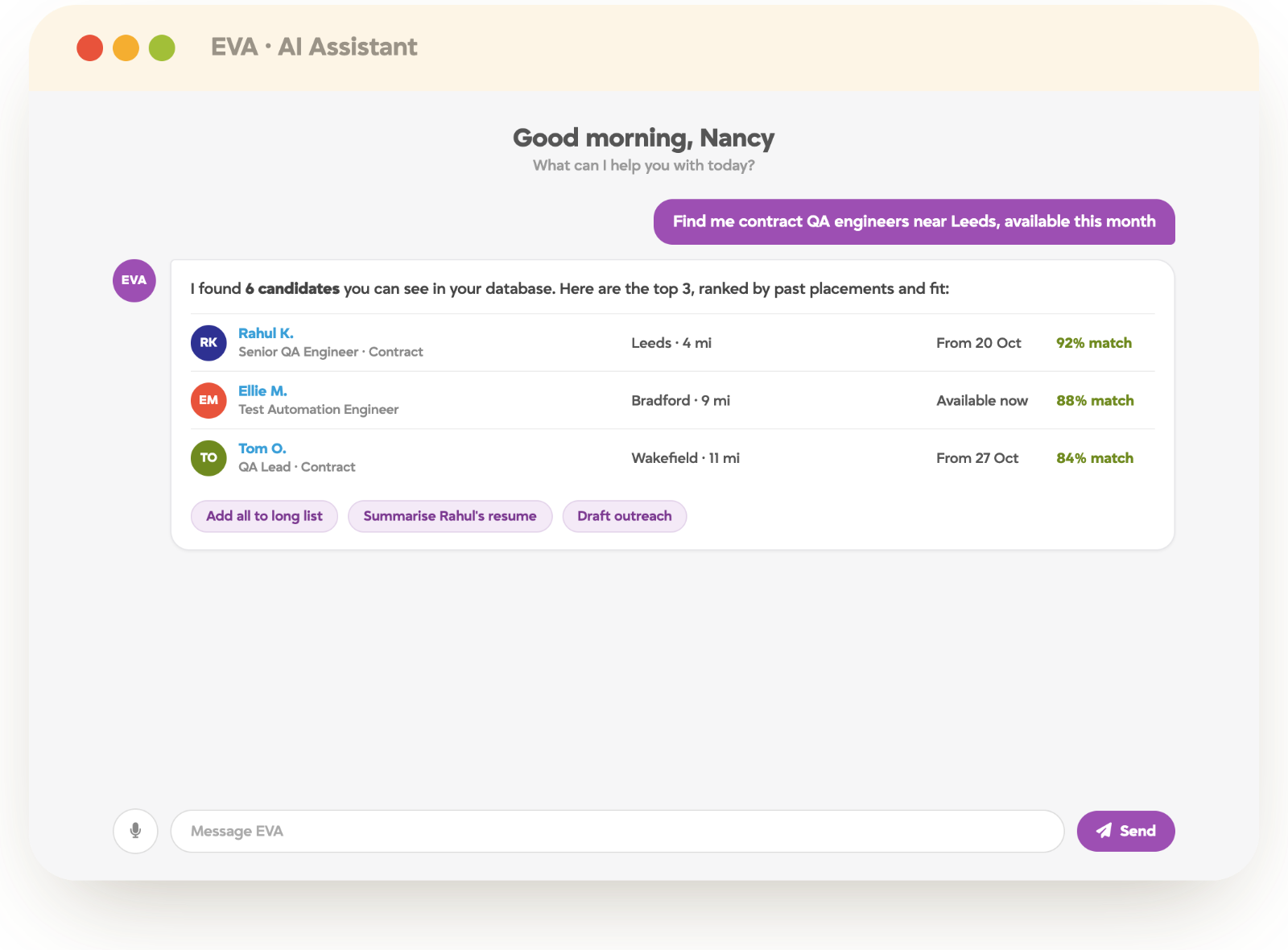Click the Leeds · 4 mi location
The image size is (1288, 950).
pyautogui.click(x=671, y=343)
